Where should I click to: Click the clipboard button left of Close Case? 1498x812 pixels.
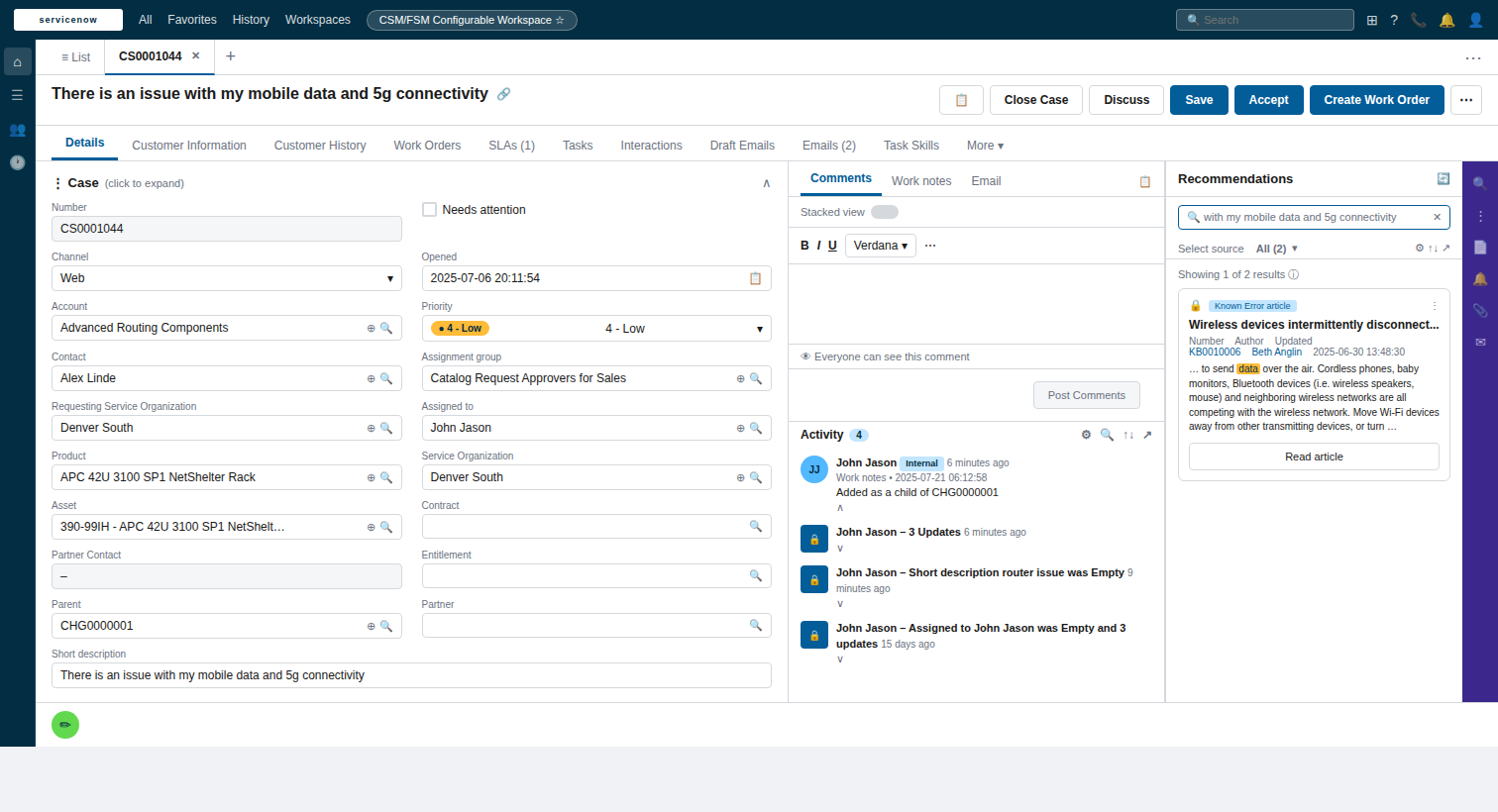point(961,100)
